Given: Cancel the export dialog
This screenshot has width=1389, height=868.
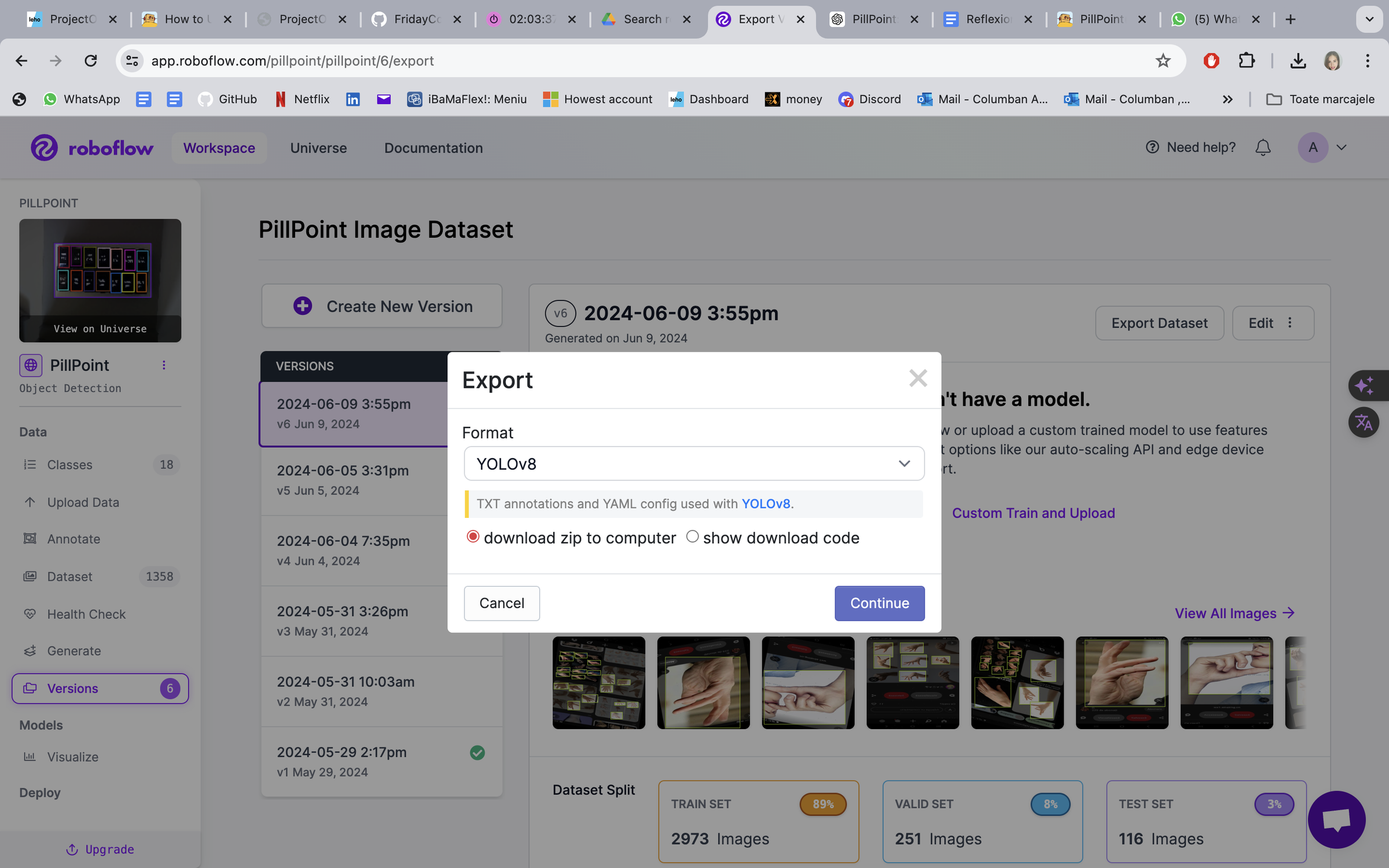Looking at the screenshot, I should 501,603.
